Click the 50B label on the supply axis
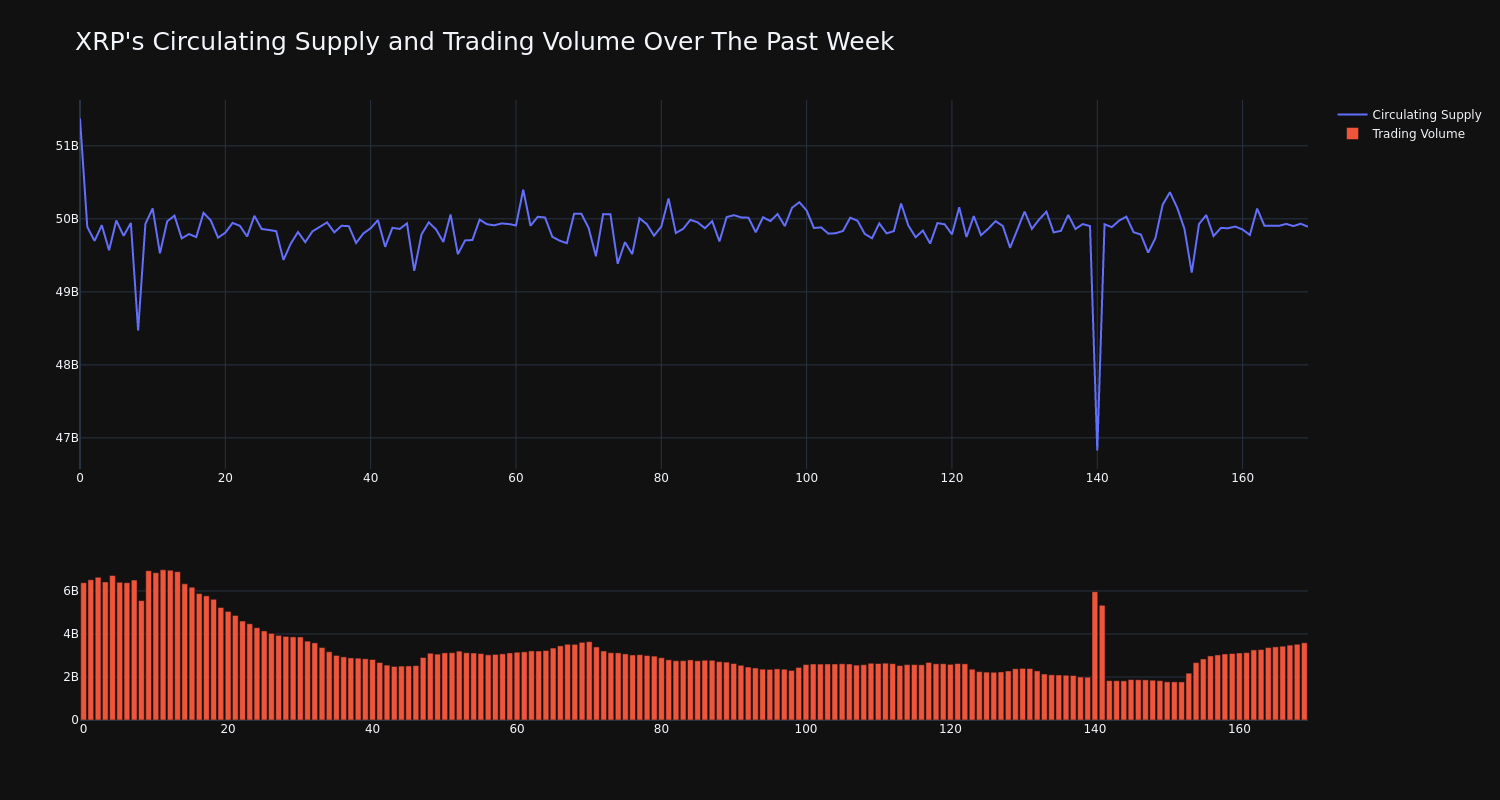The width and height of the screenshot is (1500, 800). click(x=67, y=219)
